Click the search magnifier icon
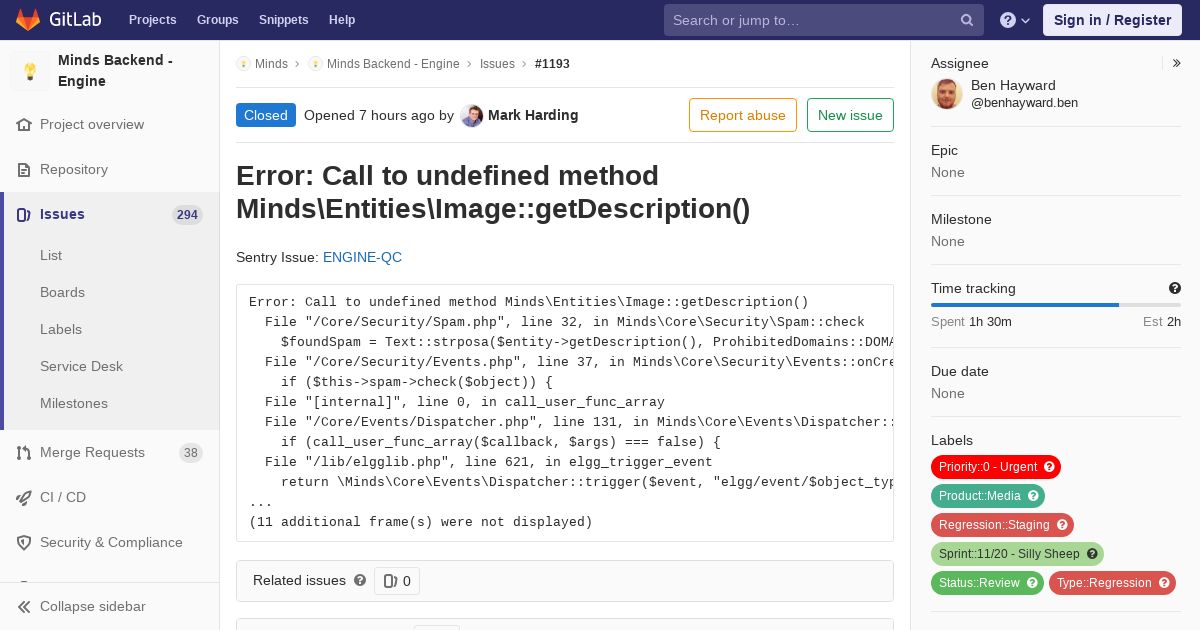The width and height of the screenshot is (1200, 630). coord(967,20)
